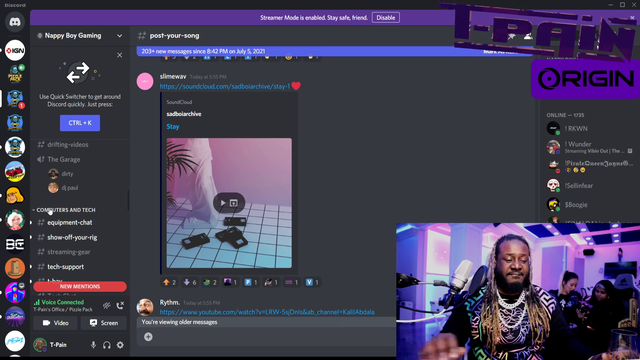Turn on Video
This screenshot has width=640, height=360.
click(x=56, y=323)
